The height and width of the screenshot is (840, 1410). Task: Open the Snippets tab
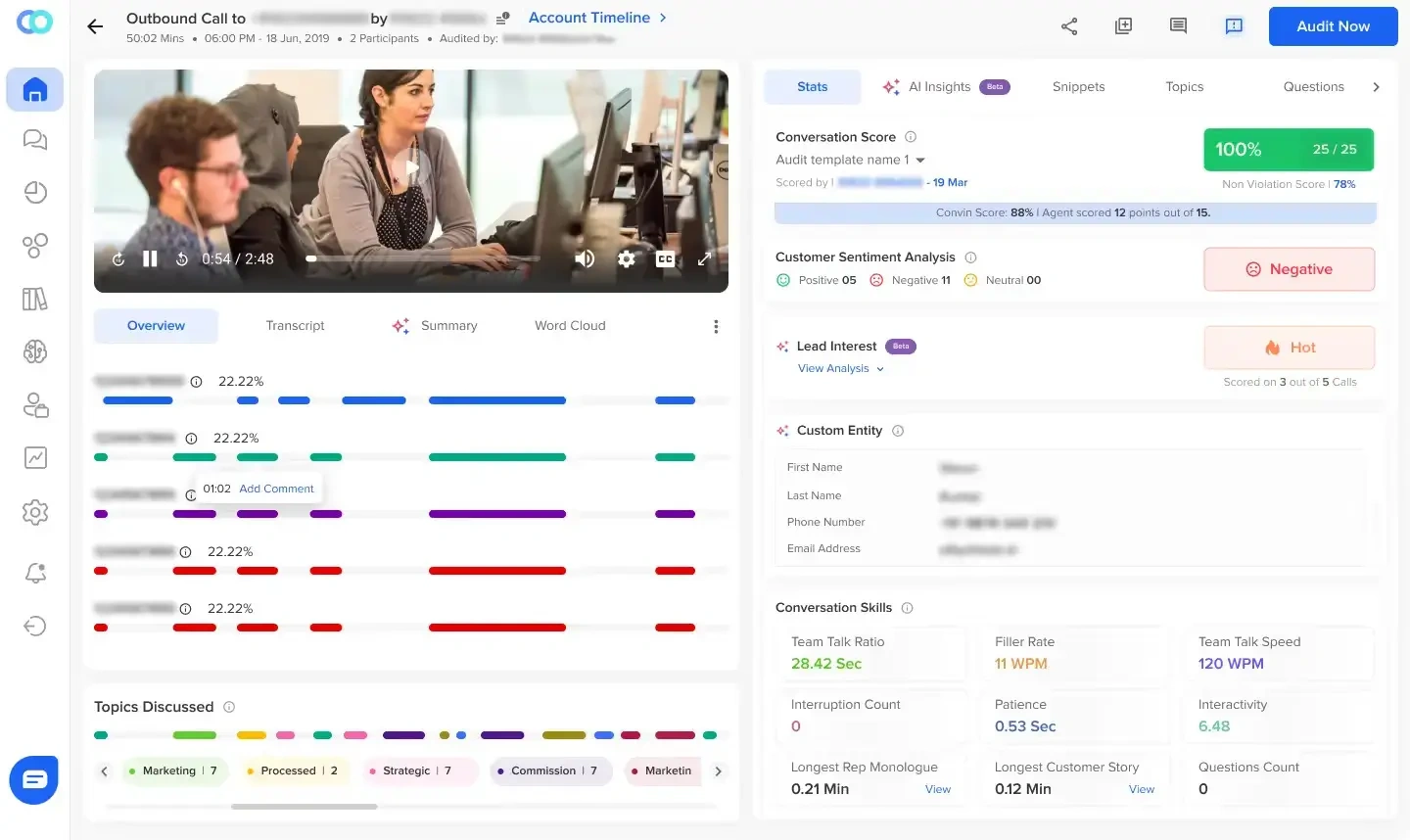[1078, 87]
